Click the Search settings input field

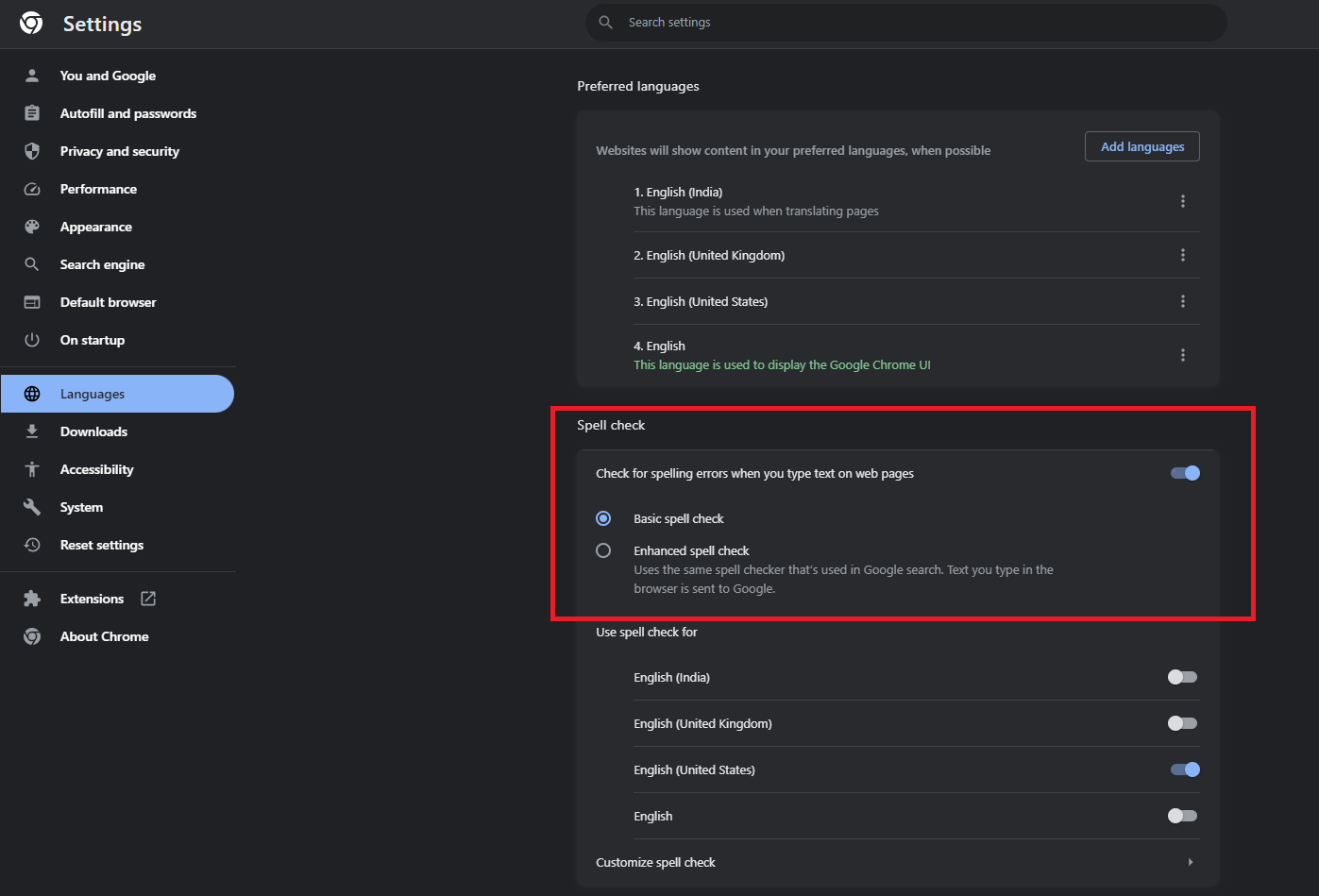906,22
